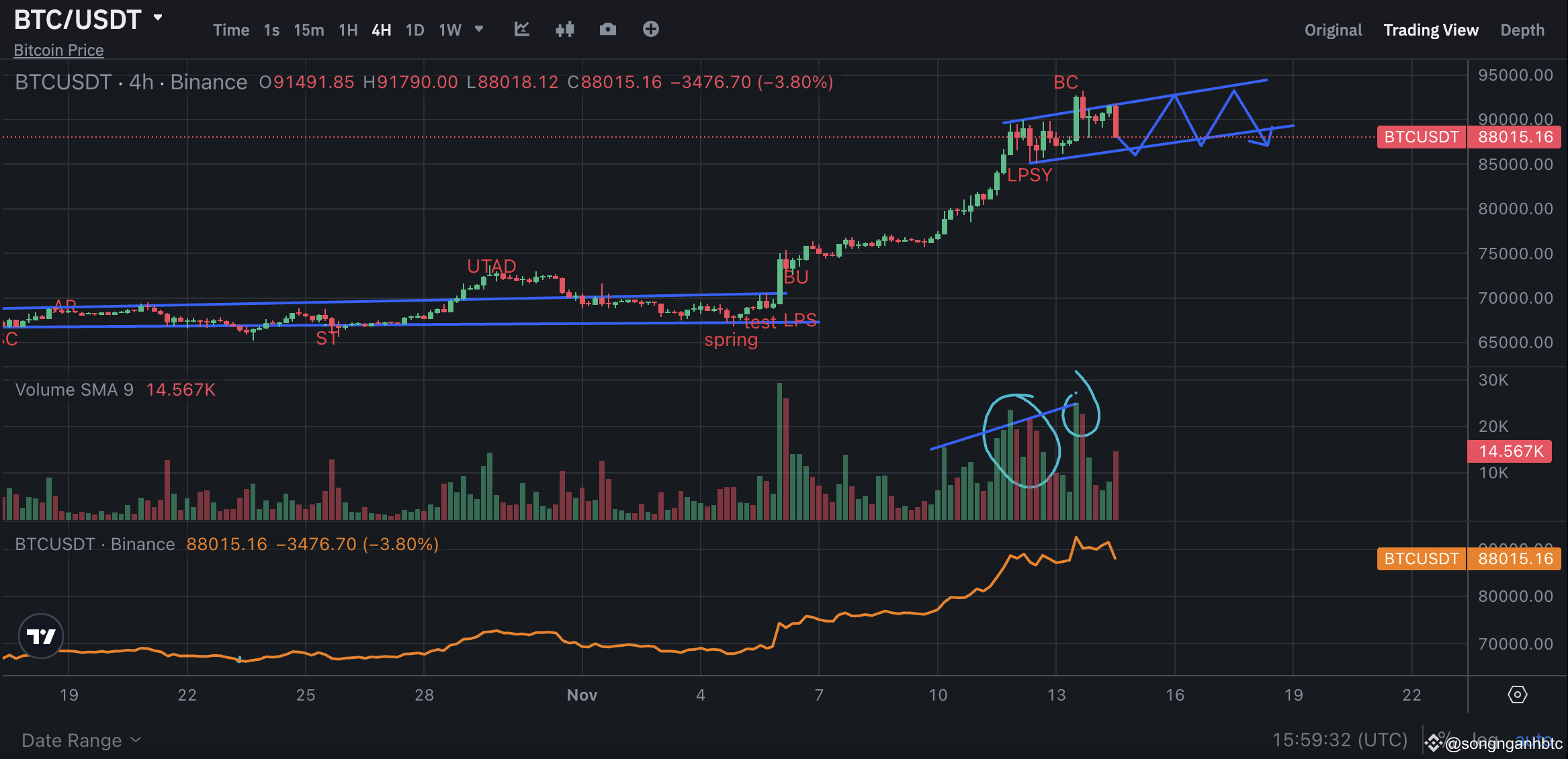Viewport: 1568px width, 759px height.
Task: Open the BTC/USDT pair selector dropdown
Action: (87, 19)
